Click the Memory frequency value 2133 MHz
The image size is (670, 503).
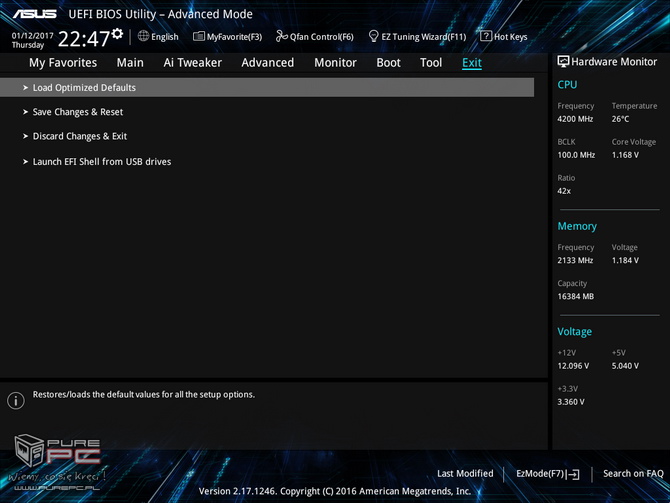tap(575, 260)
